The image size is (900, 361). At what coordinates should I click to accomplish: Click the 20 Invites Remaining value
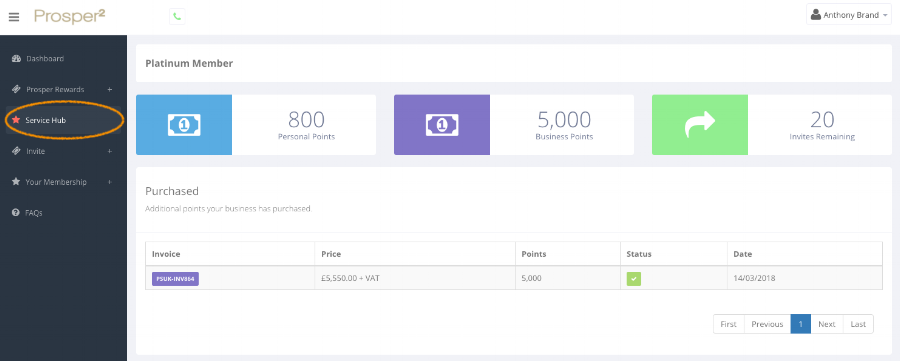click(x=822, y=119)
